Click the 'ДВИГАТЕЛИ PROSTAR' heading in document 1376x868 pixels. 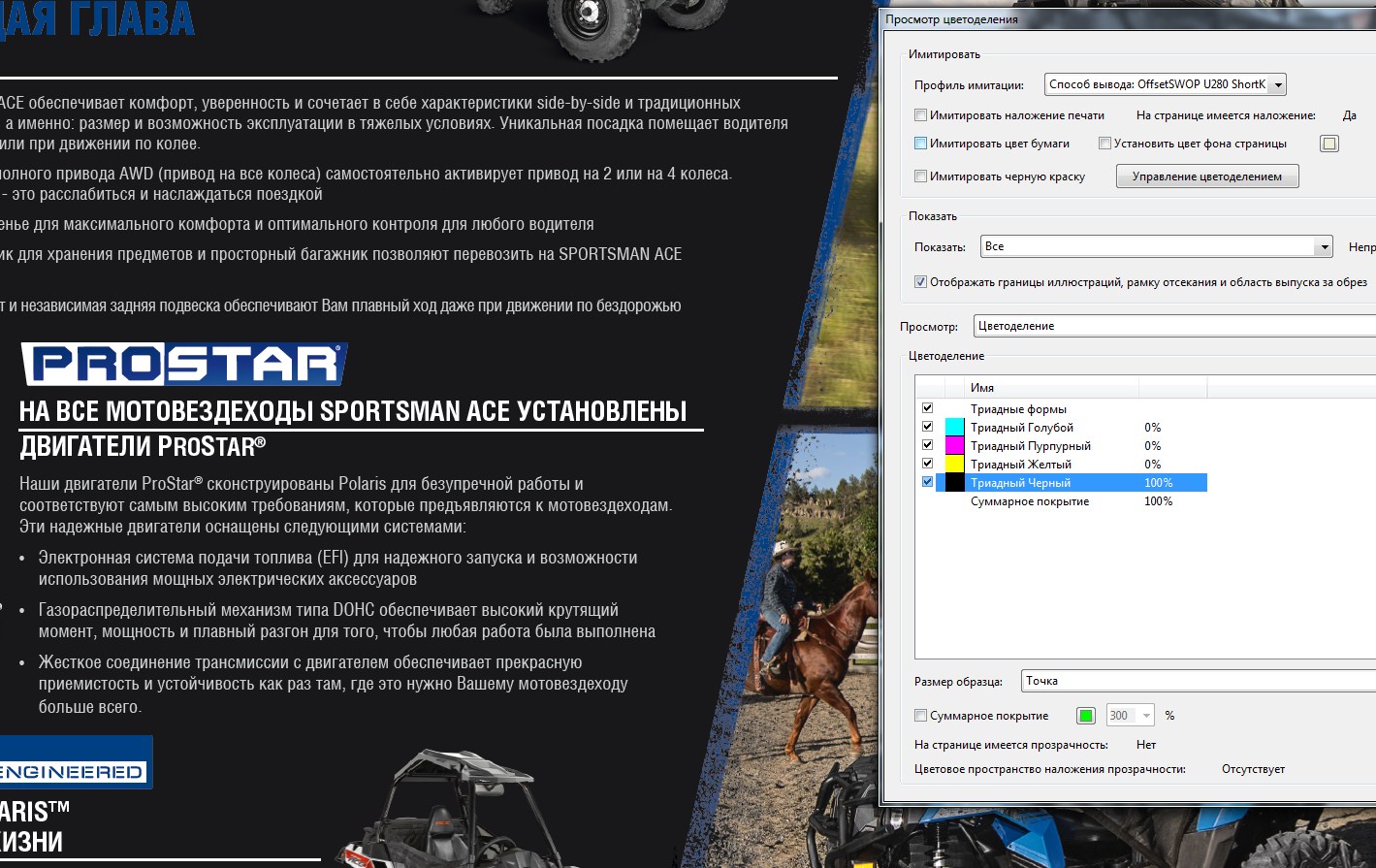coord(143,447)
